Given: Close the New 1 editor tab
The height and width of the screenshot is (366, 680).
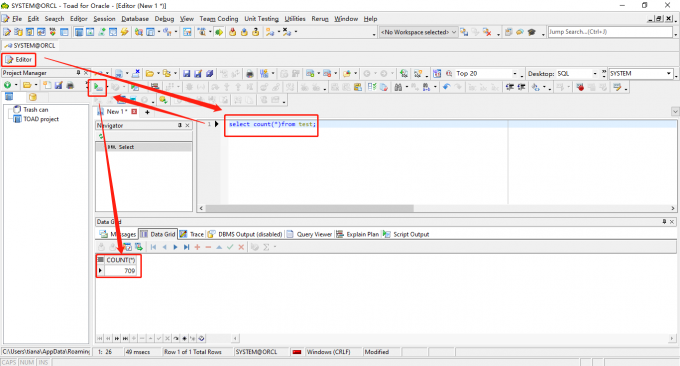Looking at the screenshot, I should tap(134, 111).
